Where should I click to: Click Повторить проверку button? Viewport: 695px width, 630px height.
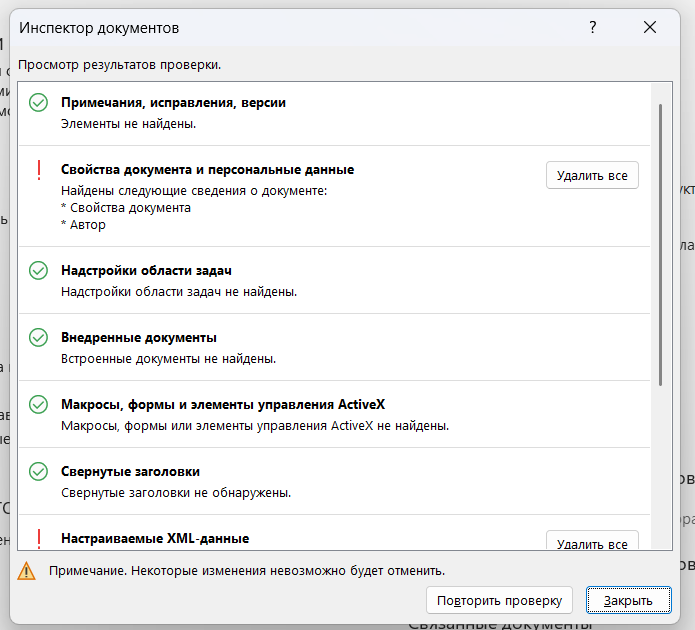[x=500, y=600]
